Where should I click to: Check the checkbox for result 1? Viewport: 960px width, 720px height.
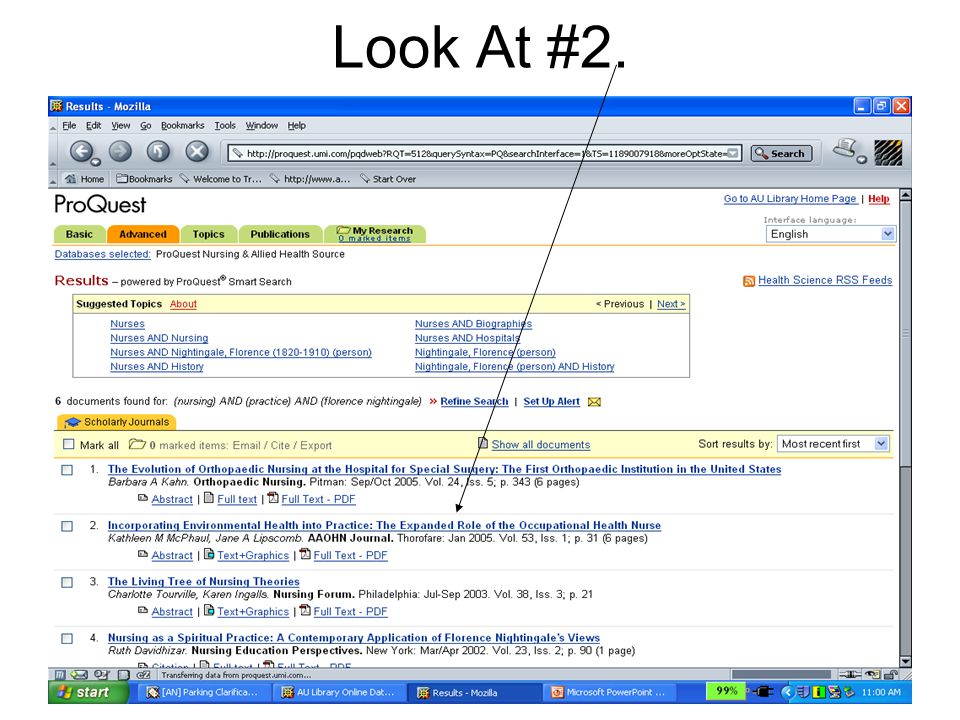(x=67, y=470)
